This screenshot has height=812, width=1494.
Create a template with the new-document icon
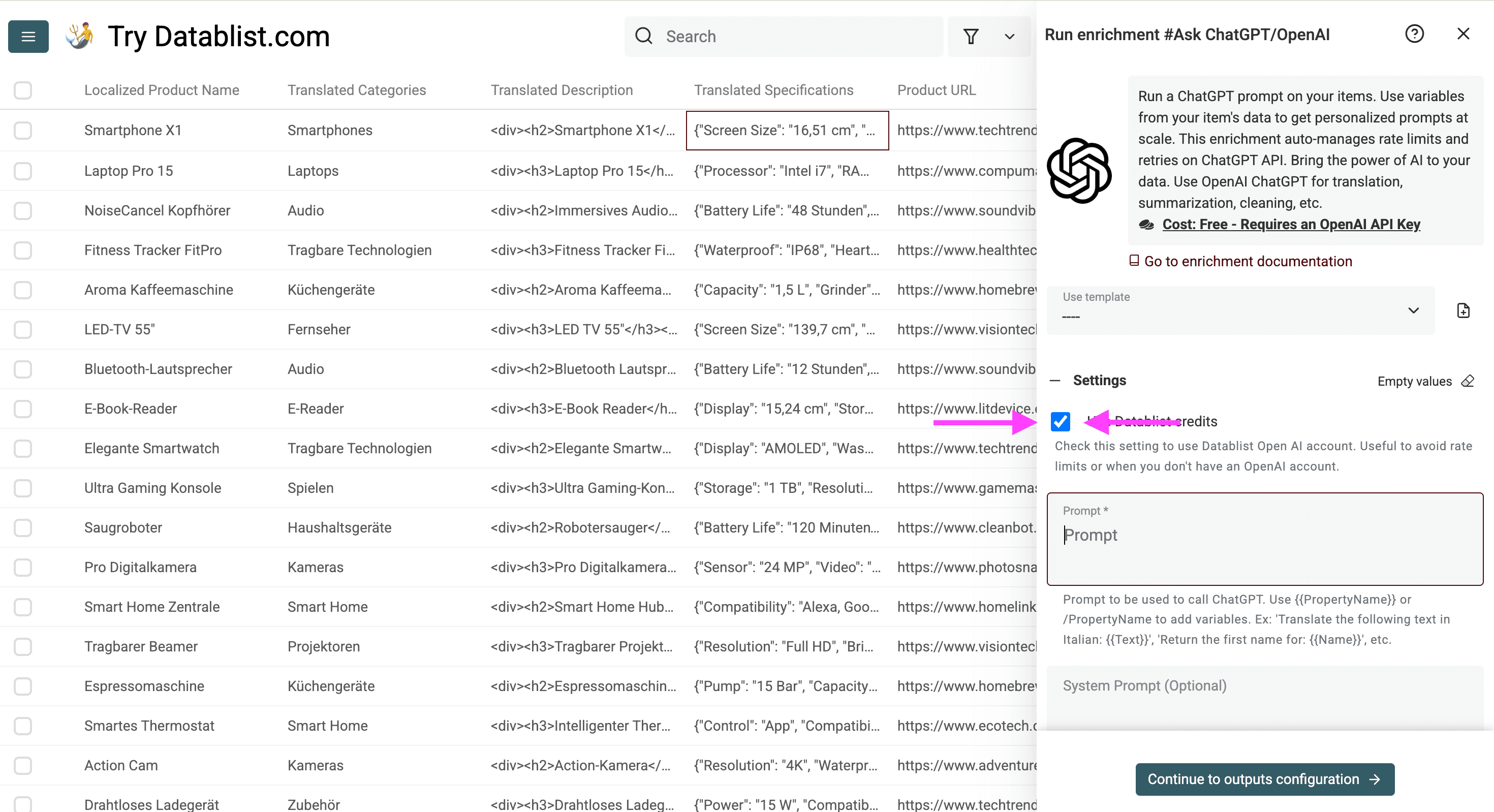1464,310
